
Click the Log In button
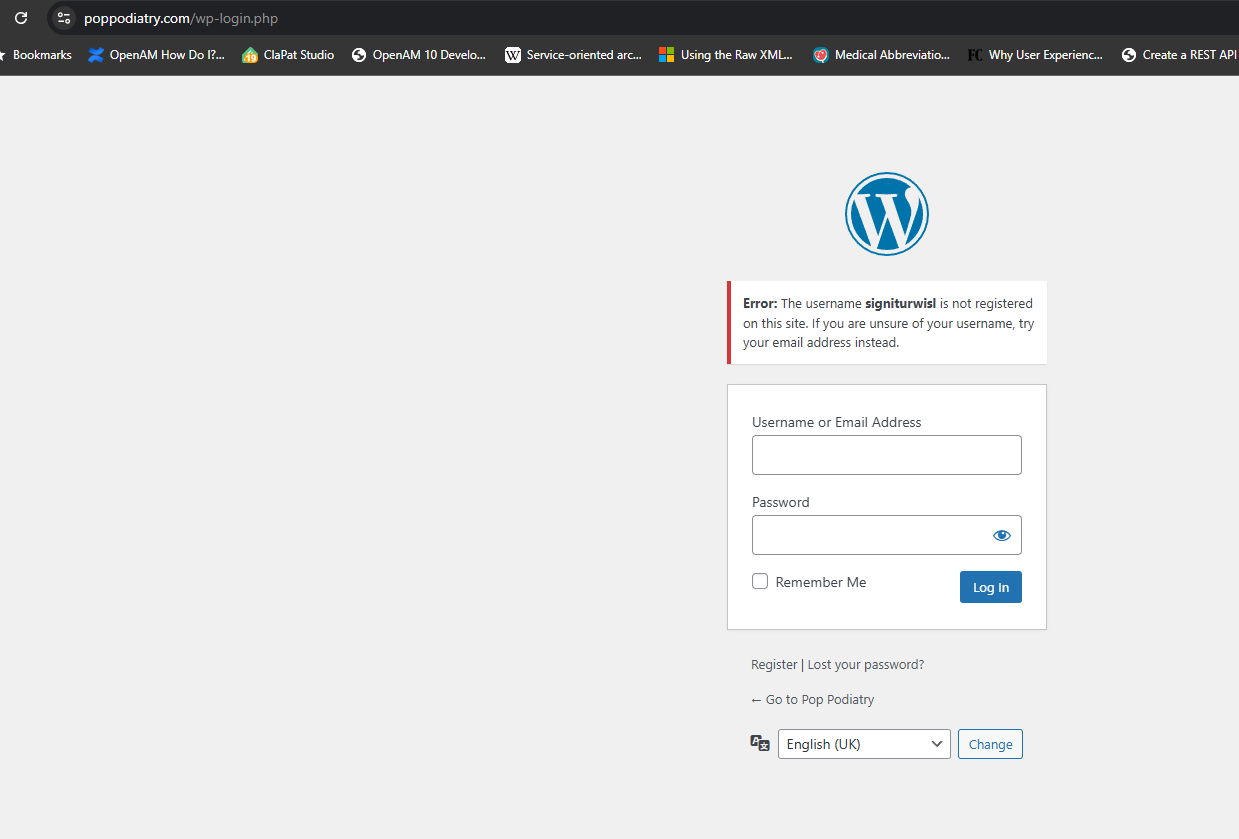pyautogui.click(x=991, y=587)
